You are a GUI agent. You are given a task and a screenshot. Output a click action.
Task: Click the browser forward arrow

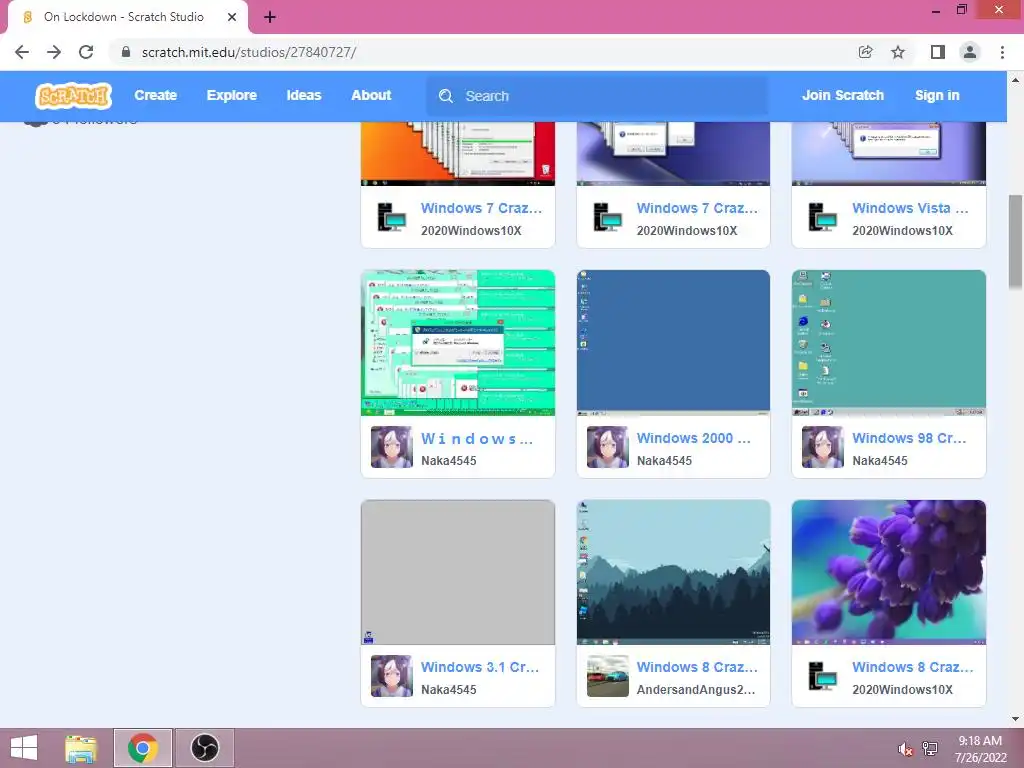pos(54,52)
